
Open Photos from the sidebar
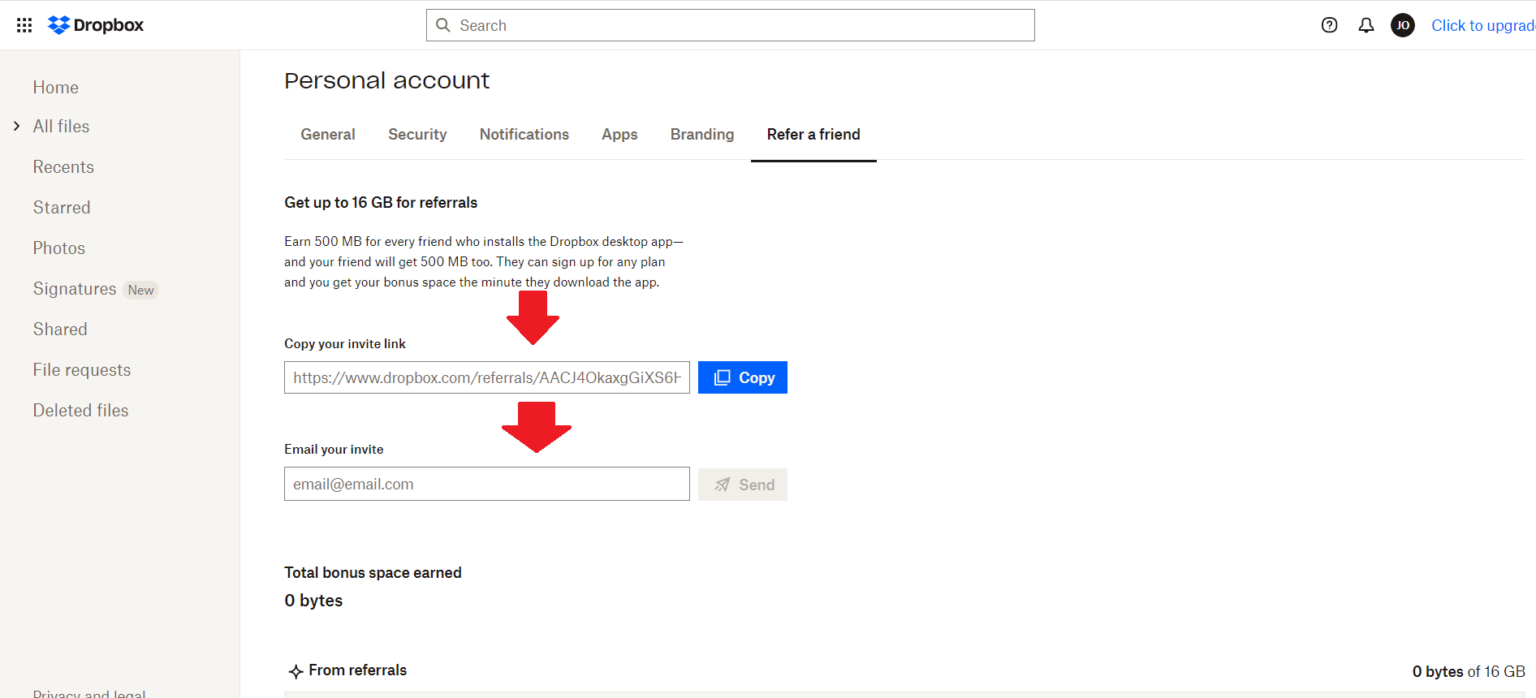[x=59, y=247]
